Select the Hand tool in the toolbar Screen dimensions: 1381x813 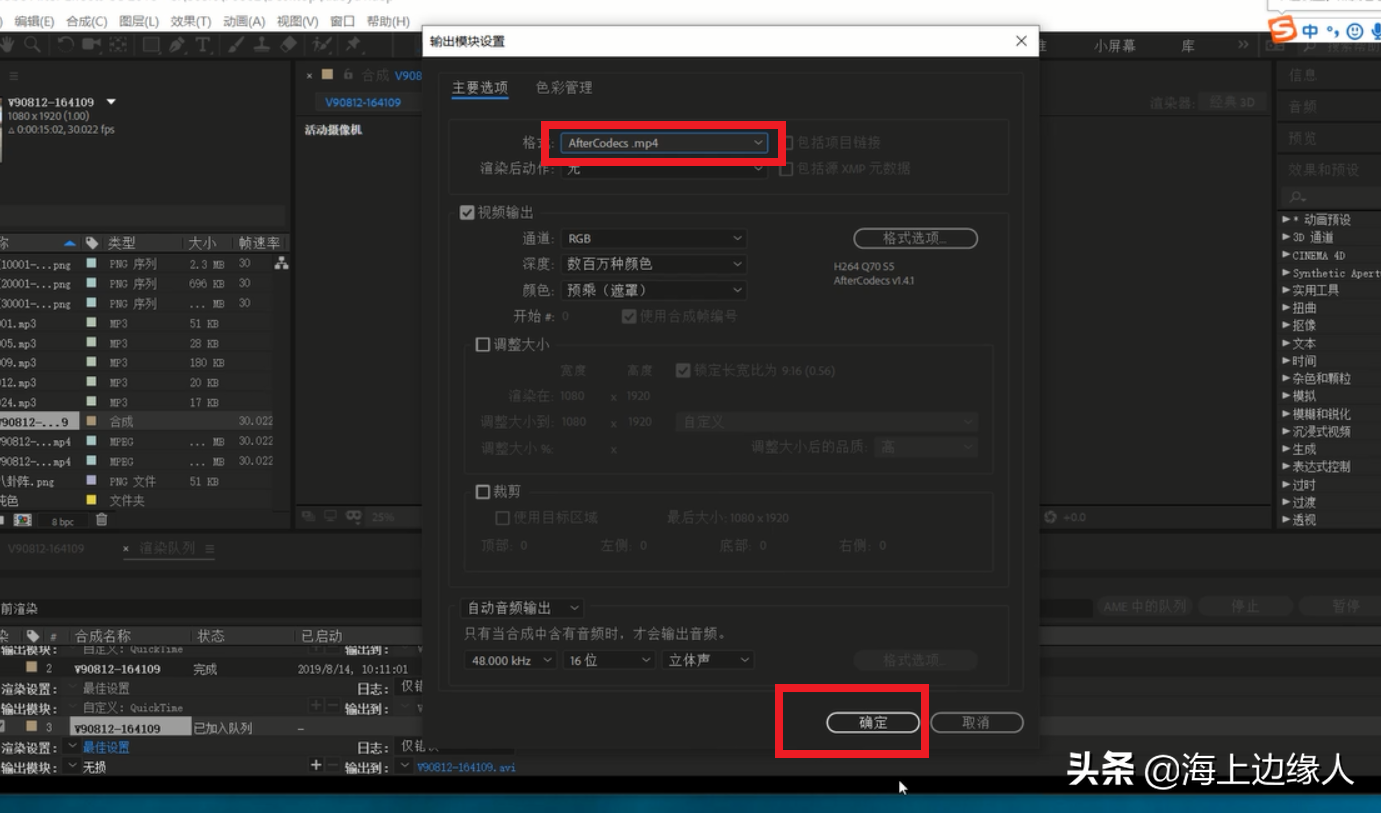[8, 44]
